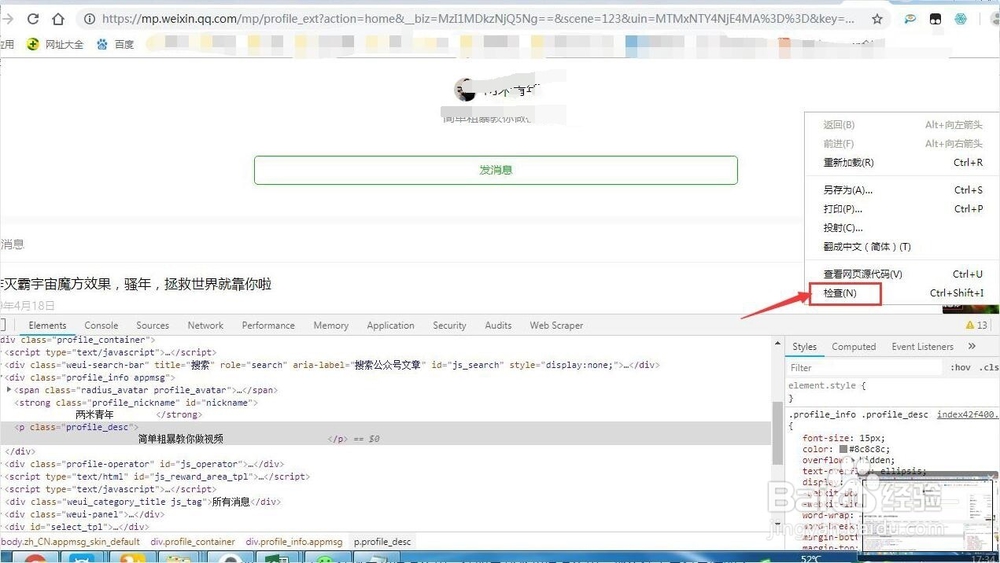Toggle the :hov element state button
Image resolution: width=1000 pixels, height=563 pixels.
960,368
